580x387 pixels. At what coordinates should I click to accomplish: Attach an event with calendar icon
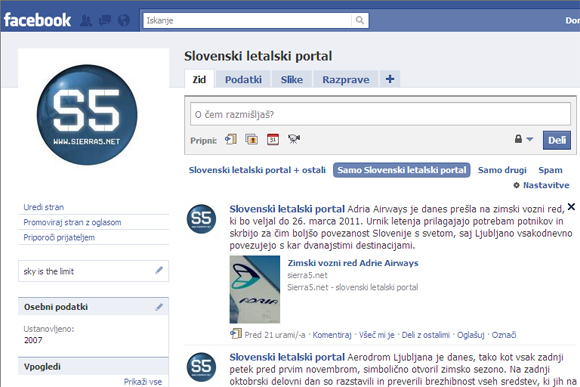click(273, 139)
